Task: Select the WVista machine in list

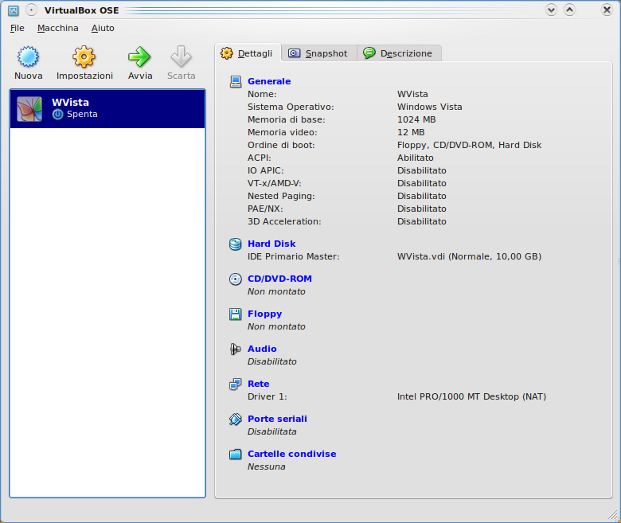Action: coord(107,108)
